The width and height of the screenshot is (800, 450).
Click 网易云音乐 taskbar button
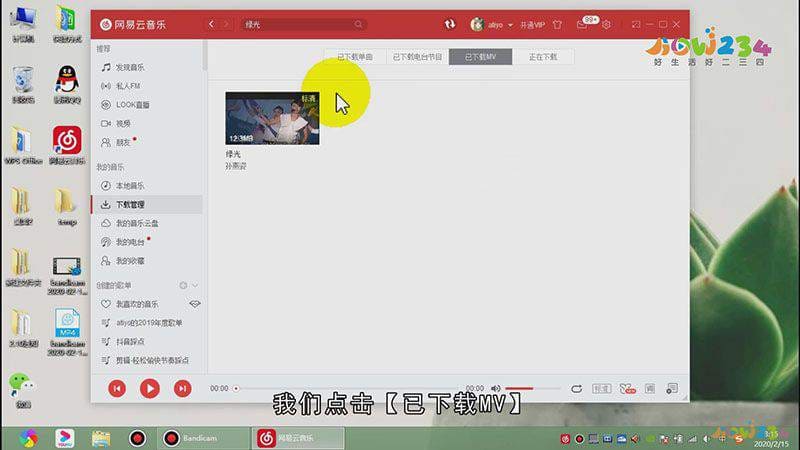(298, 438)
